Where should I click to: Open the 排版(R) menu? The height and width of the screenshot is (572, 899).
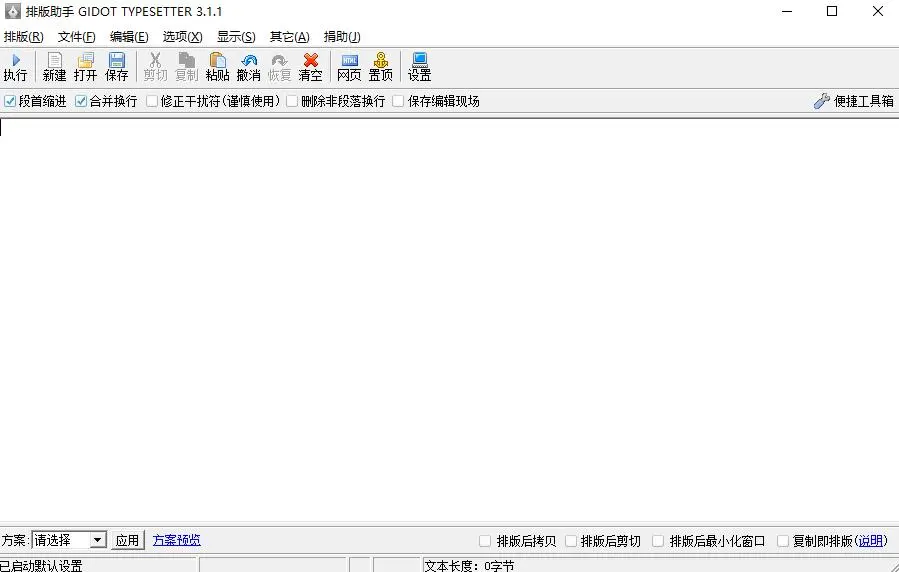pos(24,37)
